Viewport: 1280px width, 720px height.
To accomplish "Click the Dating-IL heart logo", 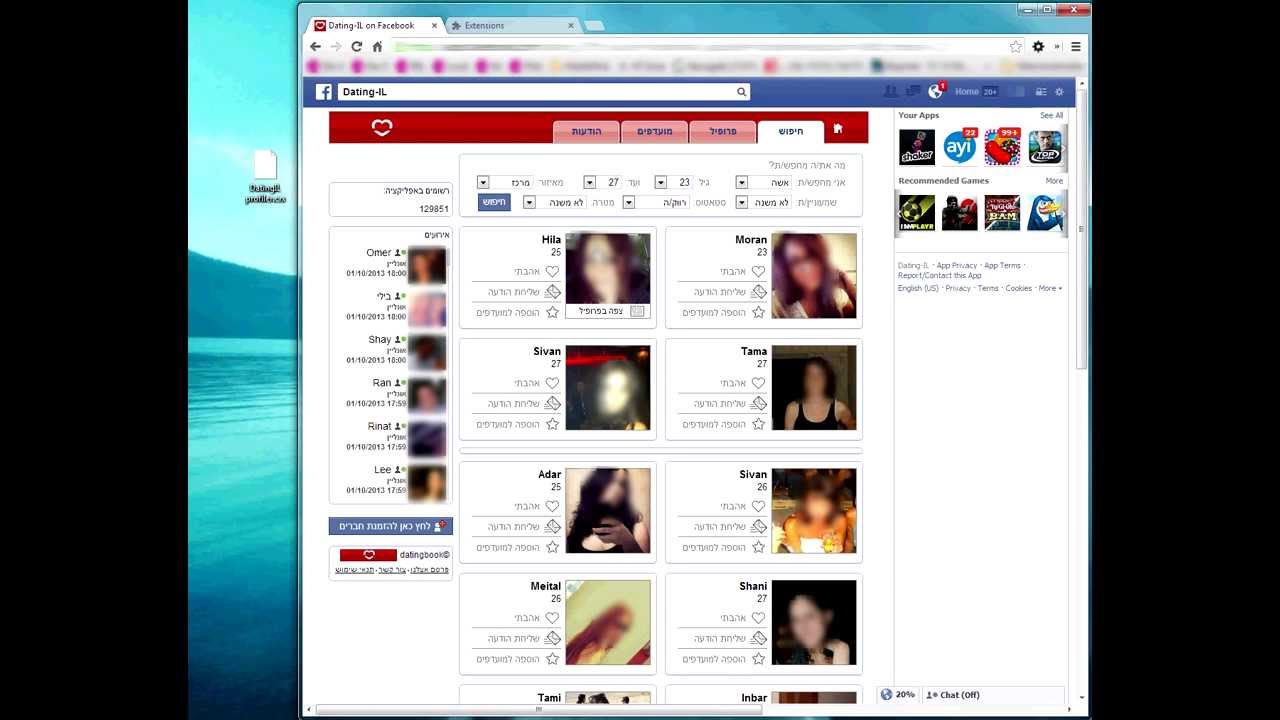I will point(382,128).
